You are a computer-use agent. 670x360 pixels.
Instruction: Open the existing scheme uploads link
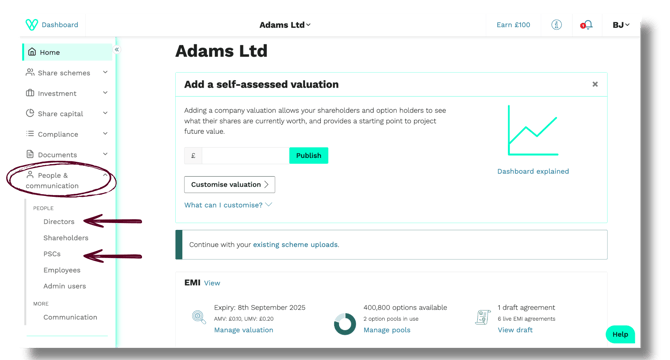pyautogui.click(x=296, y=245)
